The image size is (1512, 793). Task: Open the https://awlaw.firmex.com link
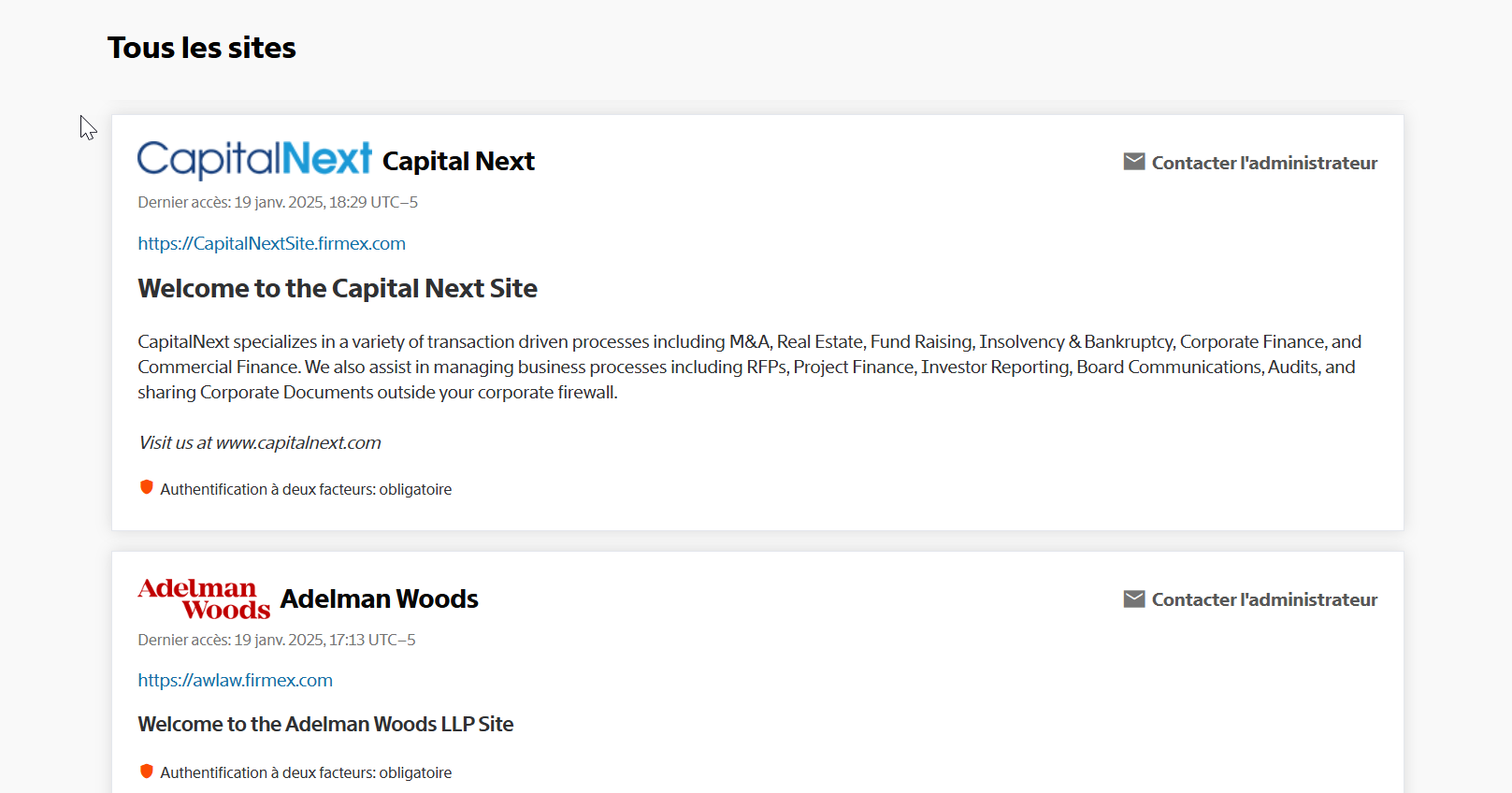pos(236,680)
